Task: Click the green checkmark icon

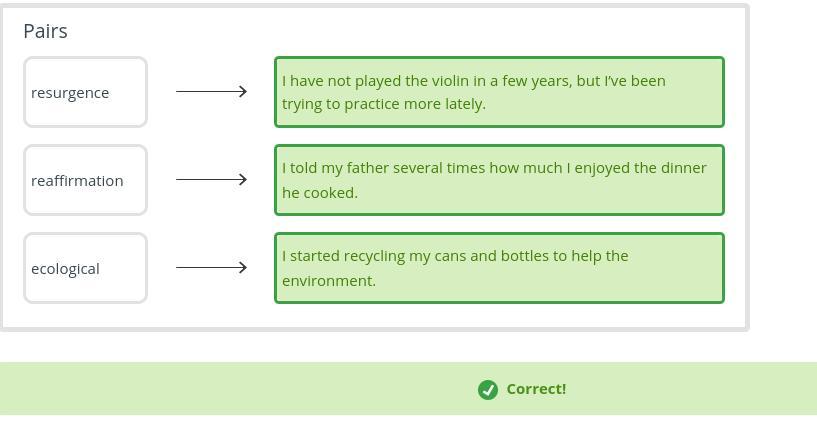Action: click(488, 390)
